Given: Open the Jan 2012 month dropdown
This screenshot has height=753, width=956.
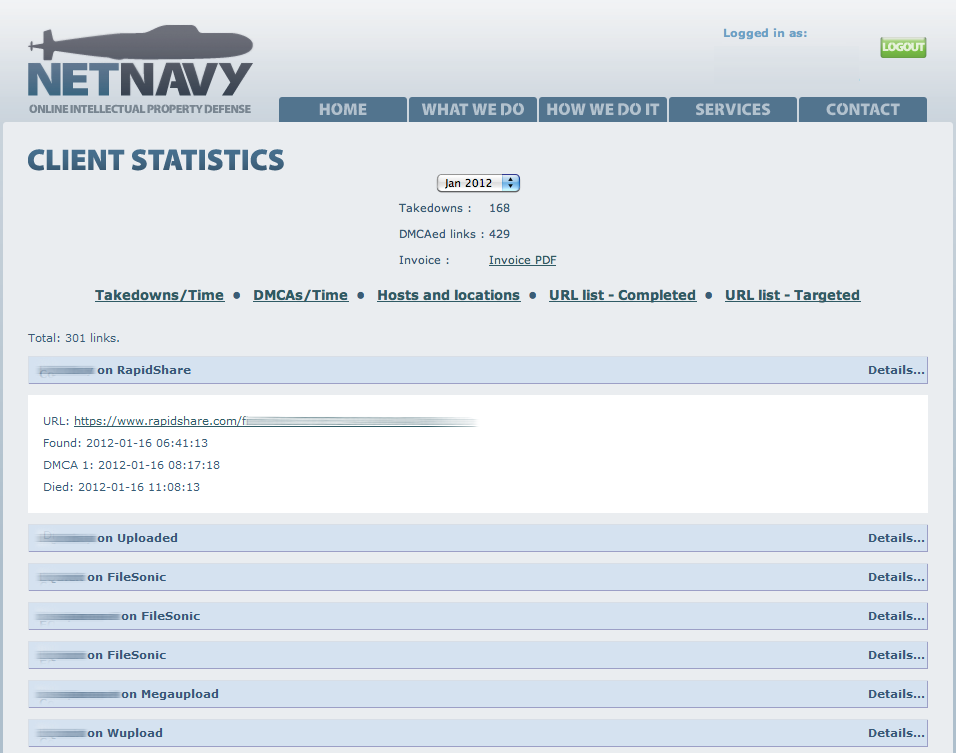Looking at the screenshot, I should 478,183.
